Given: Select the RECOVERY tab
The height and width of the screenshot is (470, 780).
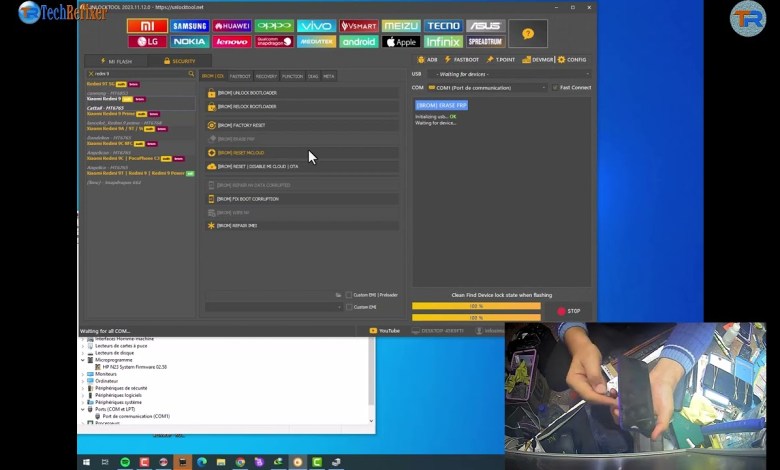Looking at the screenshot, I should [x=266, y=76].
